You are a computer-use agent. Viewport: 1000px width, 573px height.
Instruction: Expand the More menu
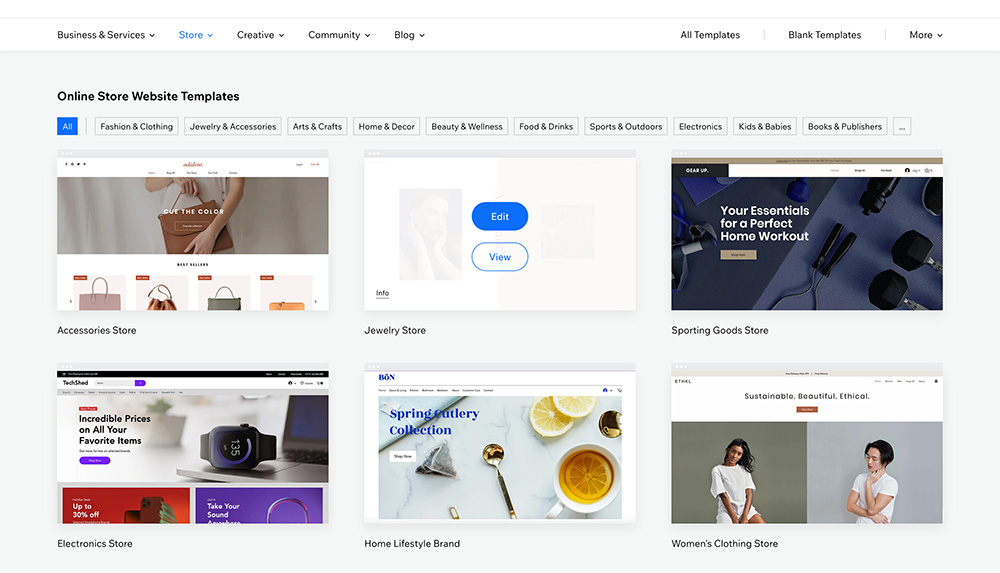[925, 35]
